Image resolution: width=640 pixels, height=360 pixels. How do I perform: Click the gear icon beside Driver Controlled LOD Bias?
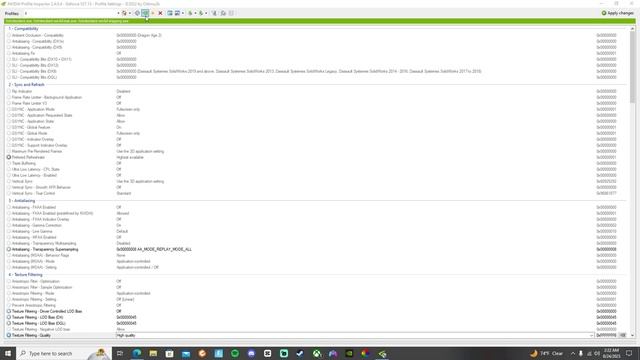click(x=9, y=311)
